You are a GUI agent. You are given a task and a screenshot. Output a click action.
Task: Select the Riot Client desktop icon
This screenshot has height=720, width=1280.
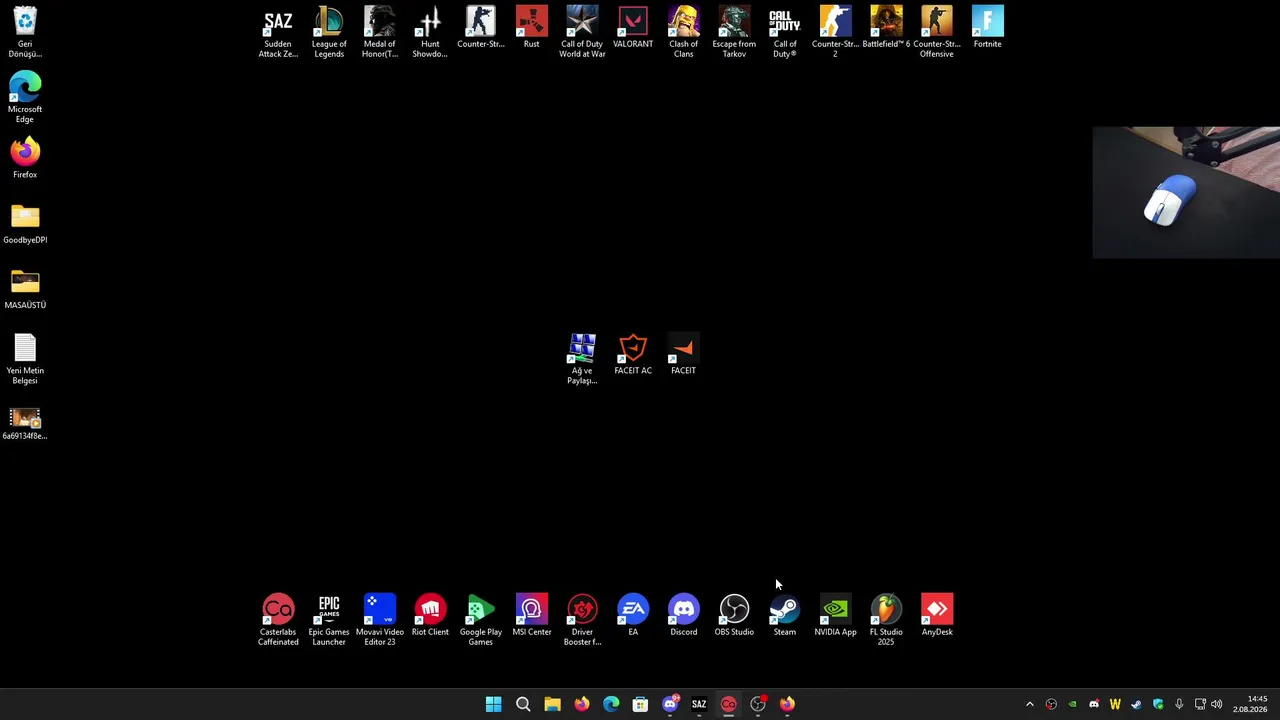pos(430,615)
